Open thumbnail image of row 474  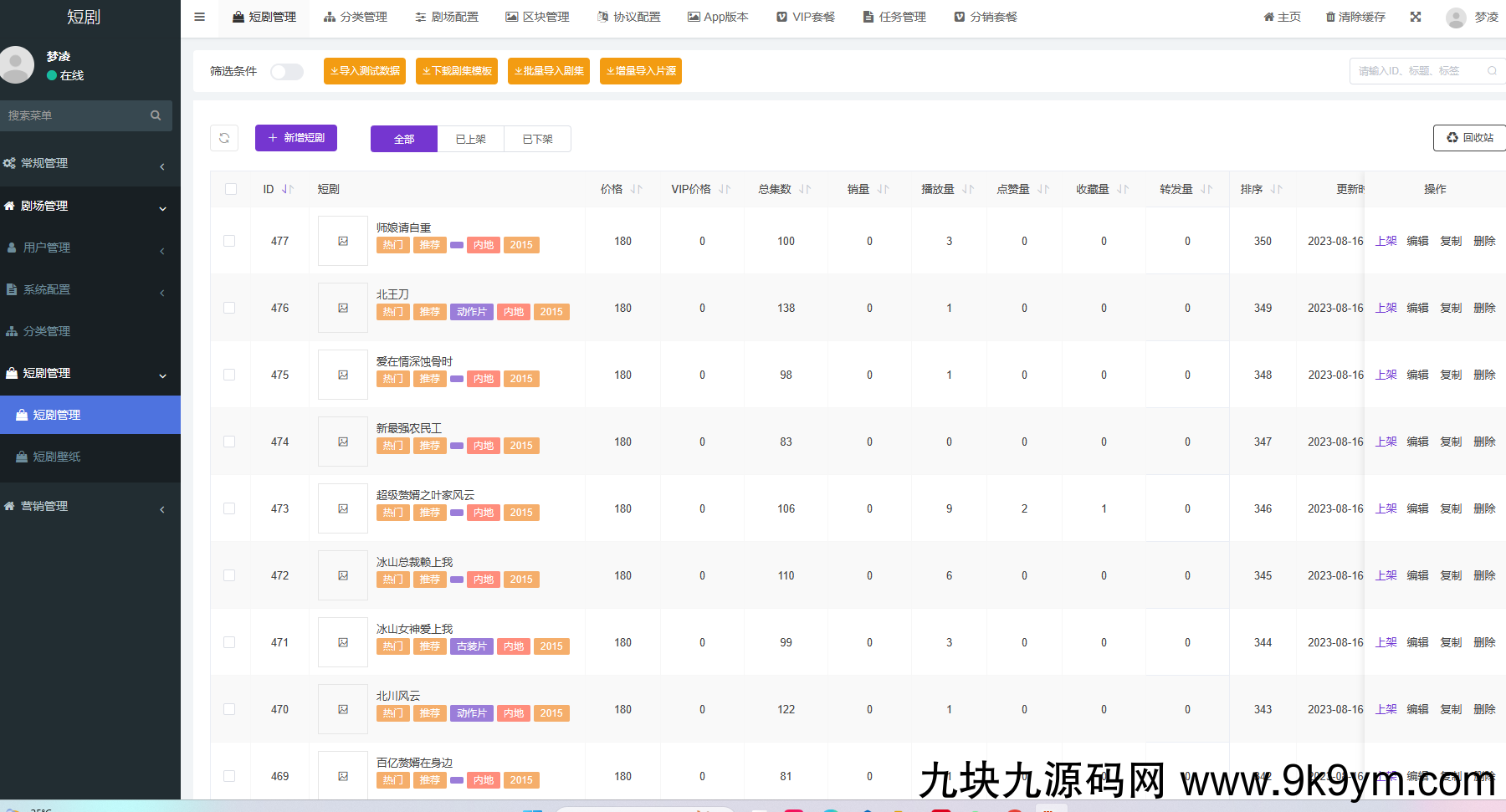pyautogui.click(x=343, y=442)
